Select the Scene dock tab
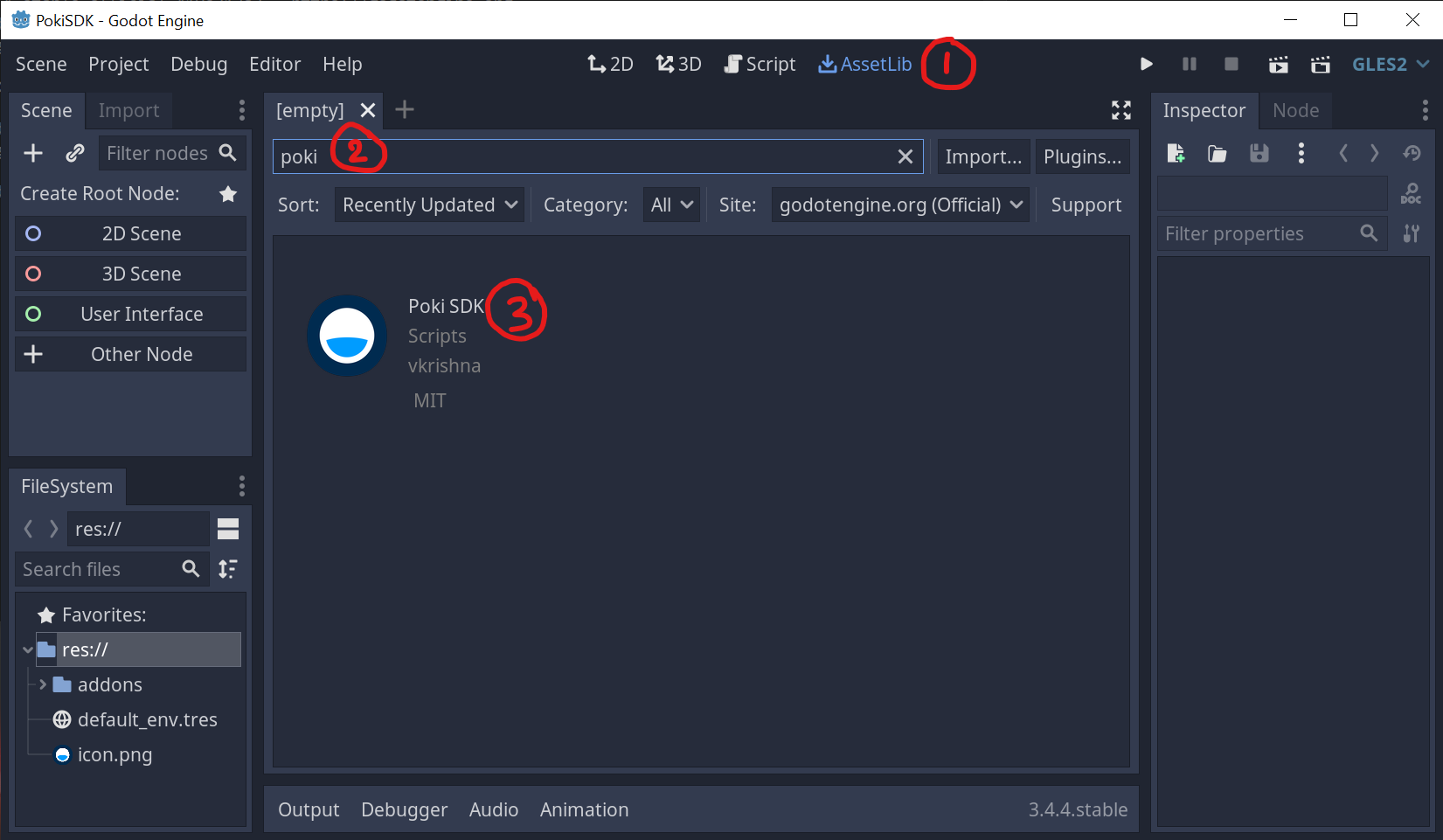 46,110
